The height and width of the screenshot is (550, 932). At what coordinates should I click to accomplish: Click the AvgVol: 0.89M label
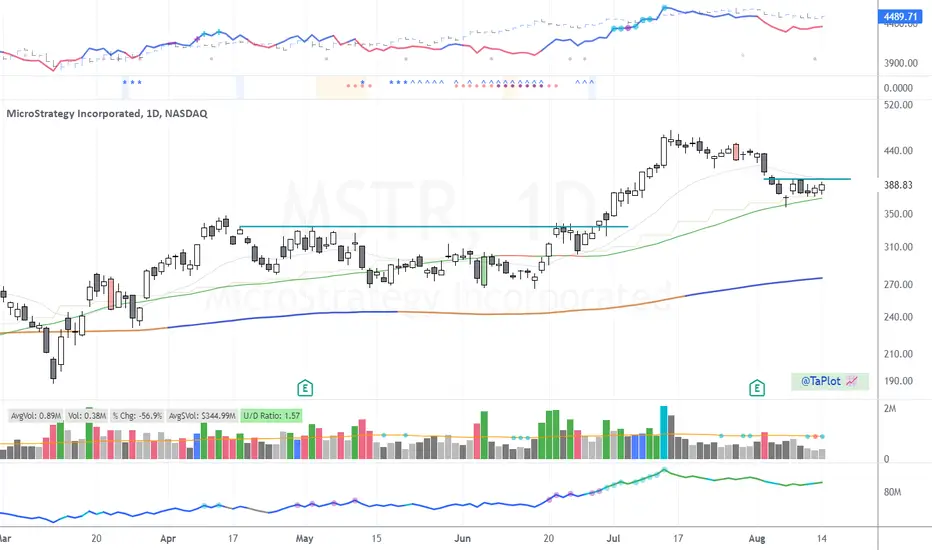coord(36,416)
